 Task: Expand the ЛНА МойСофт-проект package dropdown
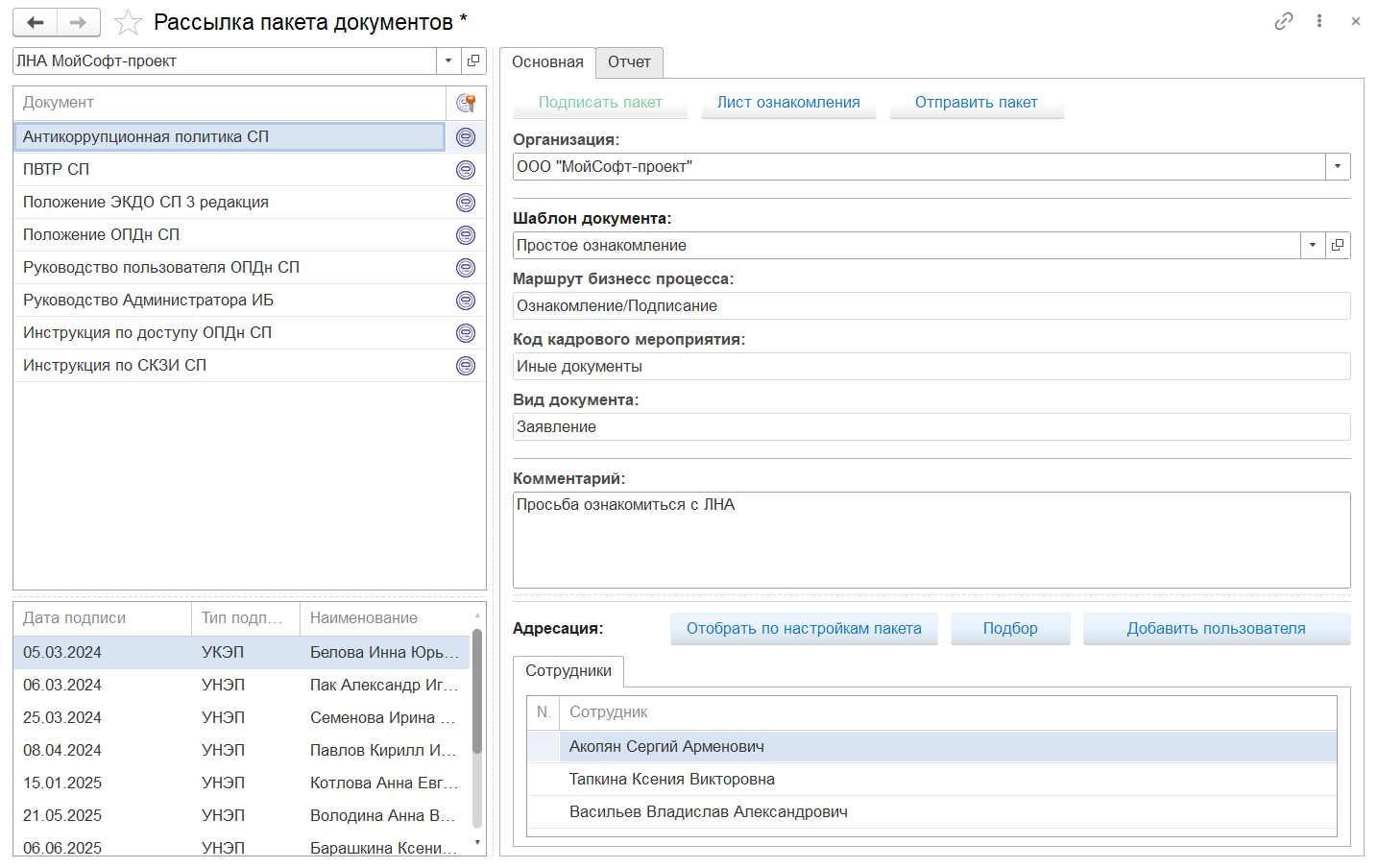tap(448, 60)
